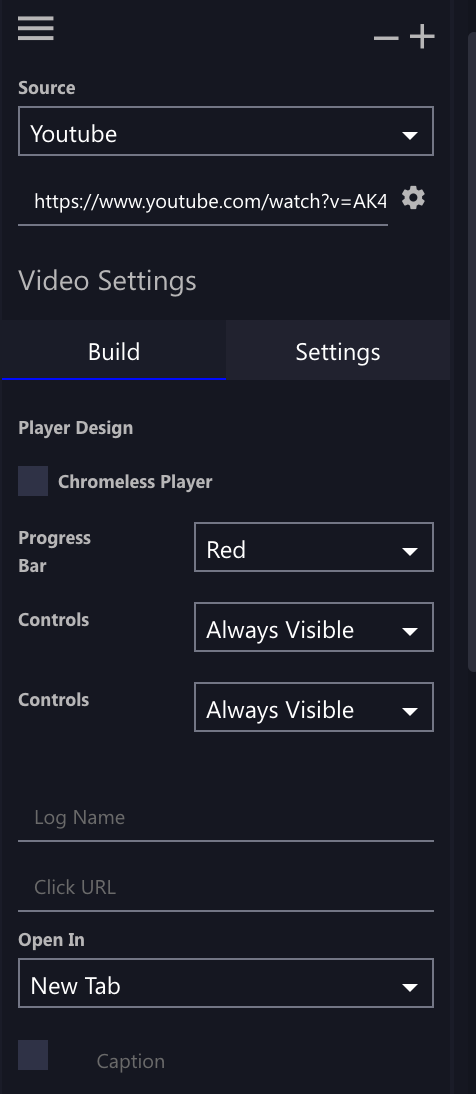
Task: Click the plus zoom-in icon
Action: coord(422,37)
